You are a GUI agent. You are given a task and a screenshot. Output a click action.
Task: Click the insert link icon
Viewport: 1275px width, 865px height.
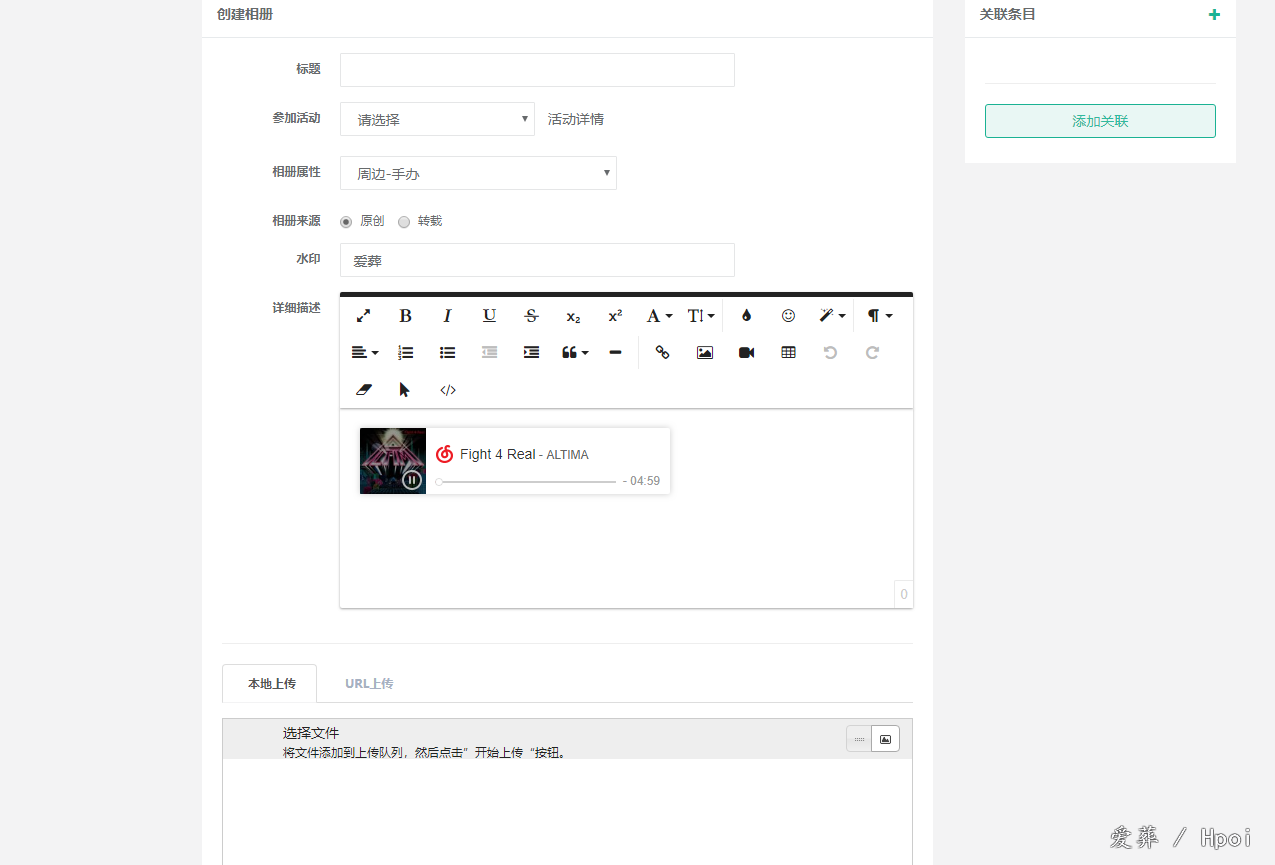[662, 352]
